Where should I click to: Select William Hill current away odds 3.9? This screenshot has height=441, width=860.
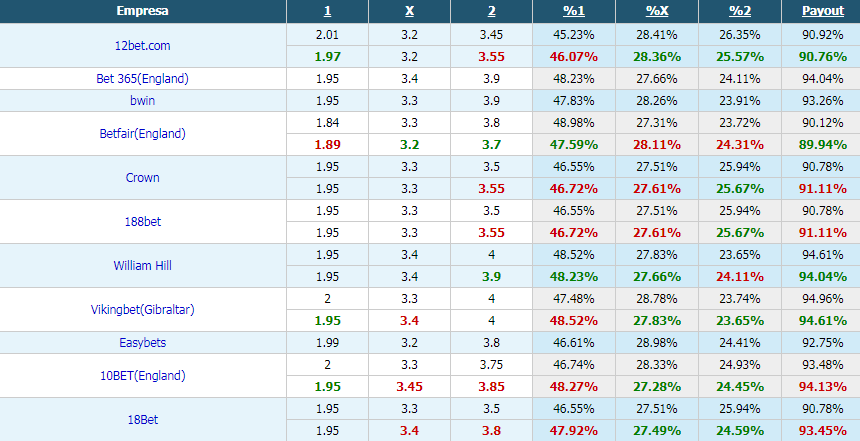[491, 276]
